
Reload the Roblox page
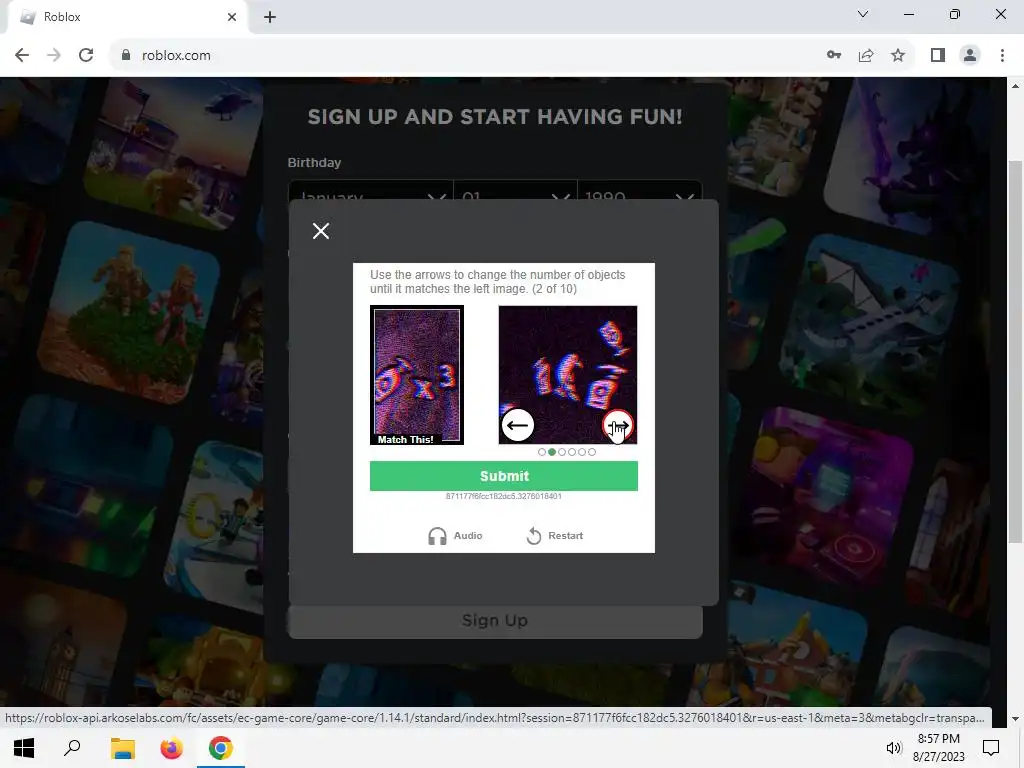[x=86, y=56]
